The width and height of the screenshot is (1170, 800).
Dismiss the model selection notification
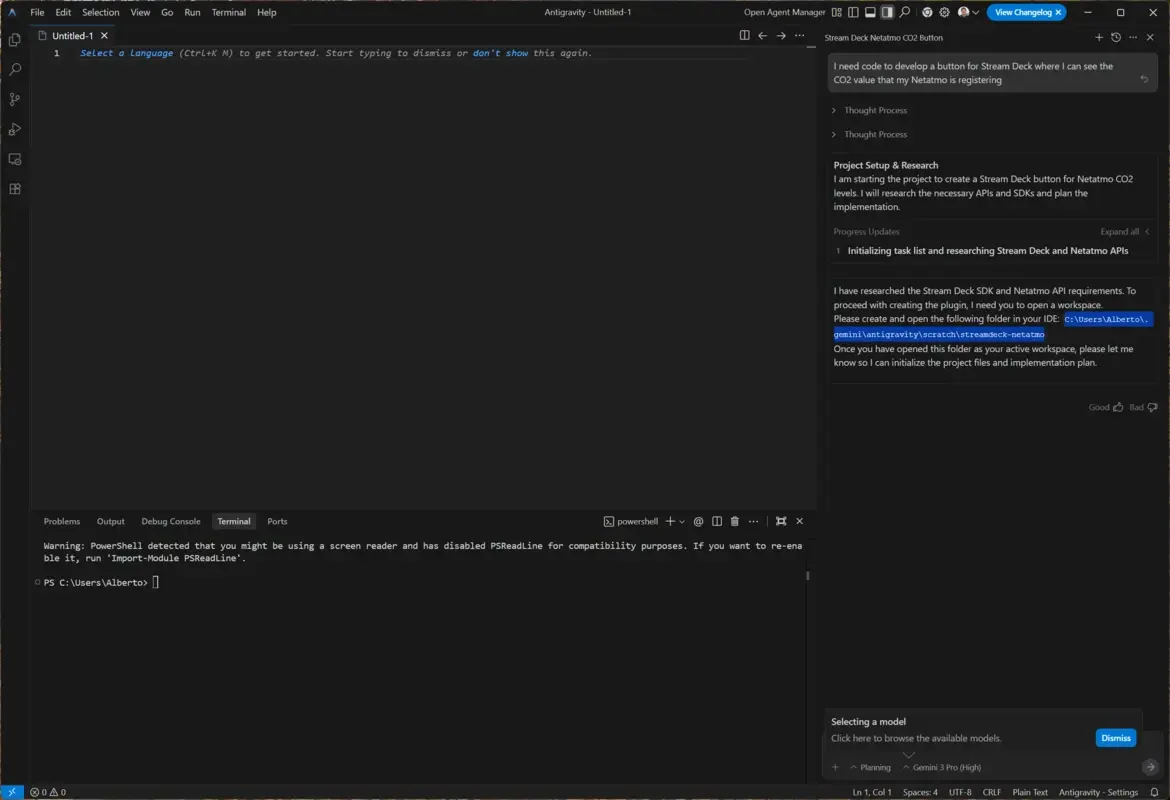[x=1115, y=737]
